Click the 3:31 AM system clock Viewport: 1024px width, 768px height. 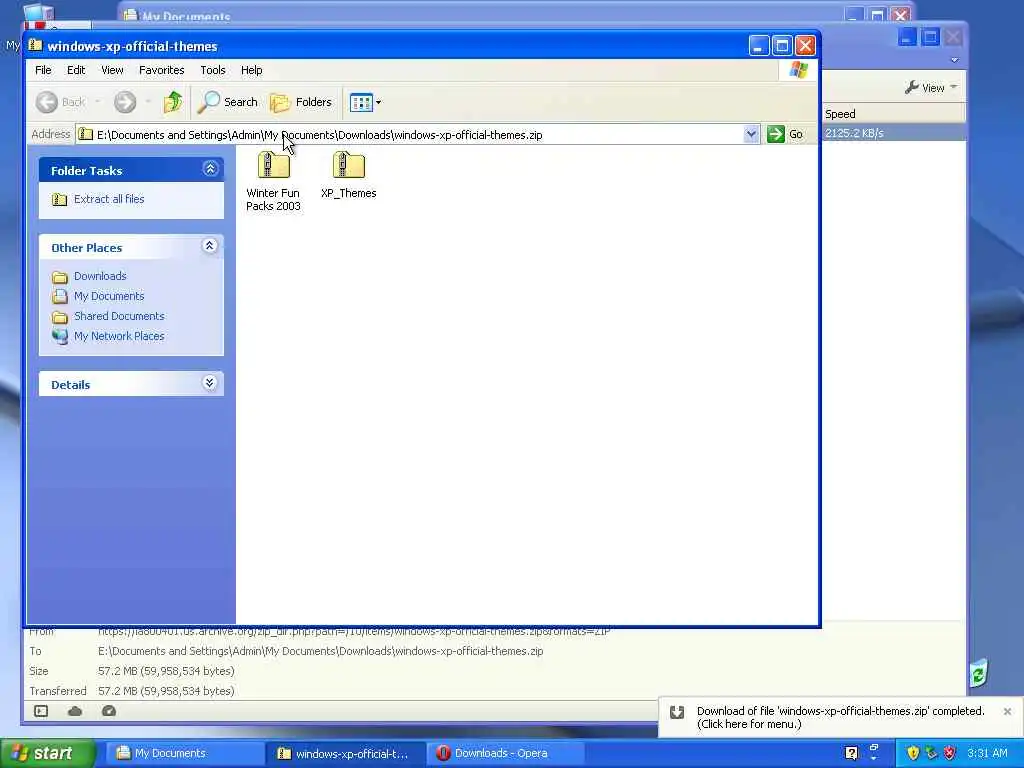click(x=987, y=753)
